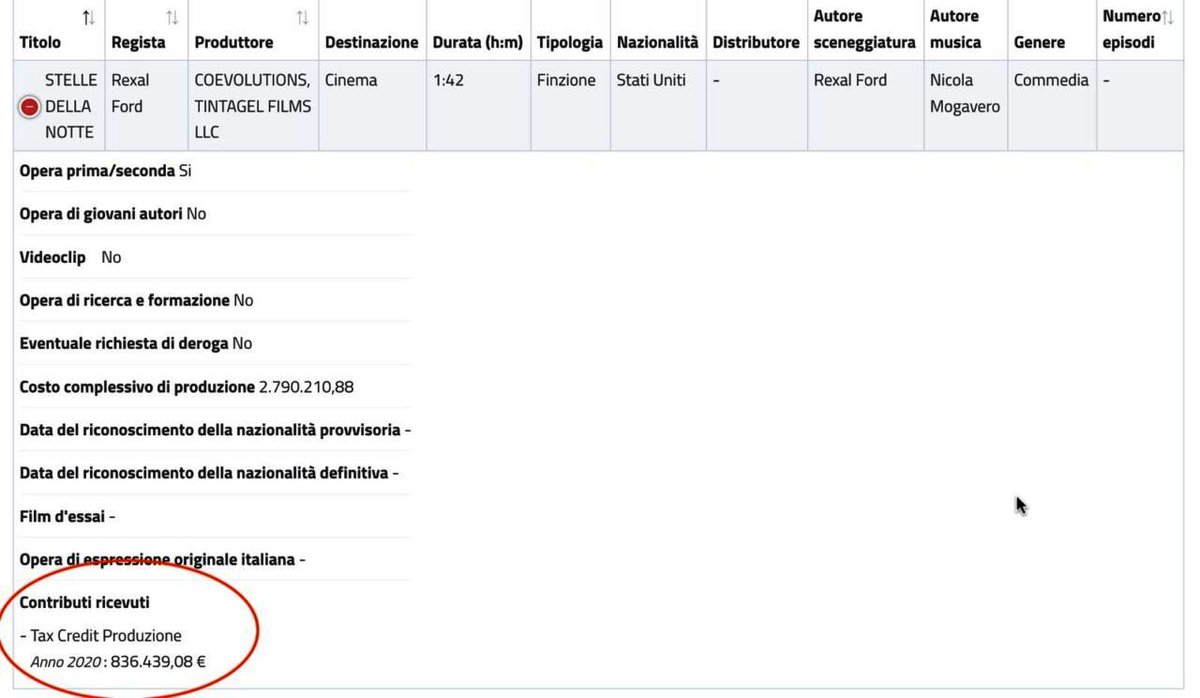Click the Videoclip No line
The width and height of the screenshot is (1200, 698).
pos(70,257)
